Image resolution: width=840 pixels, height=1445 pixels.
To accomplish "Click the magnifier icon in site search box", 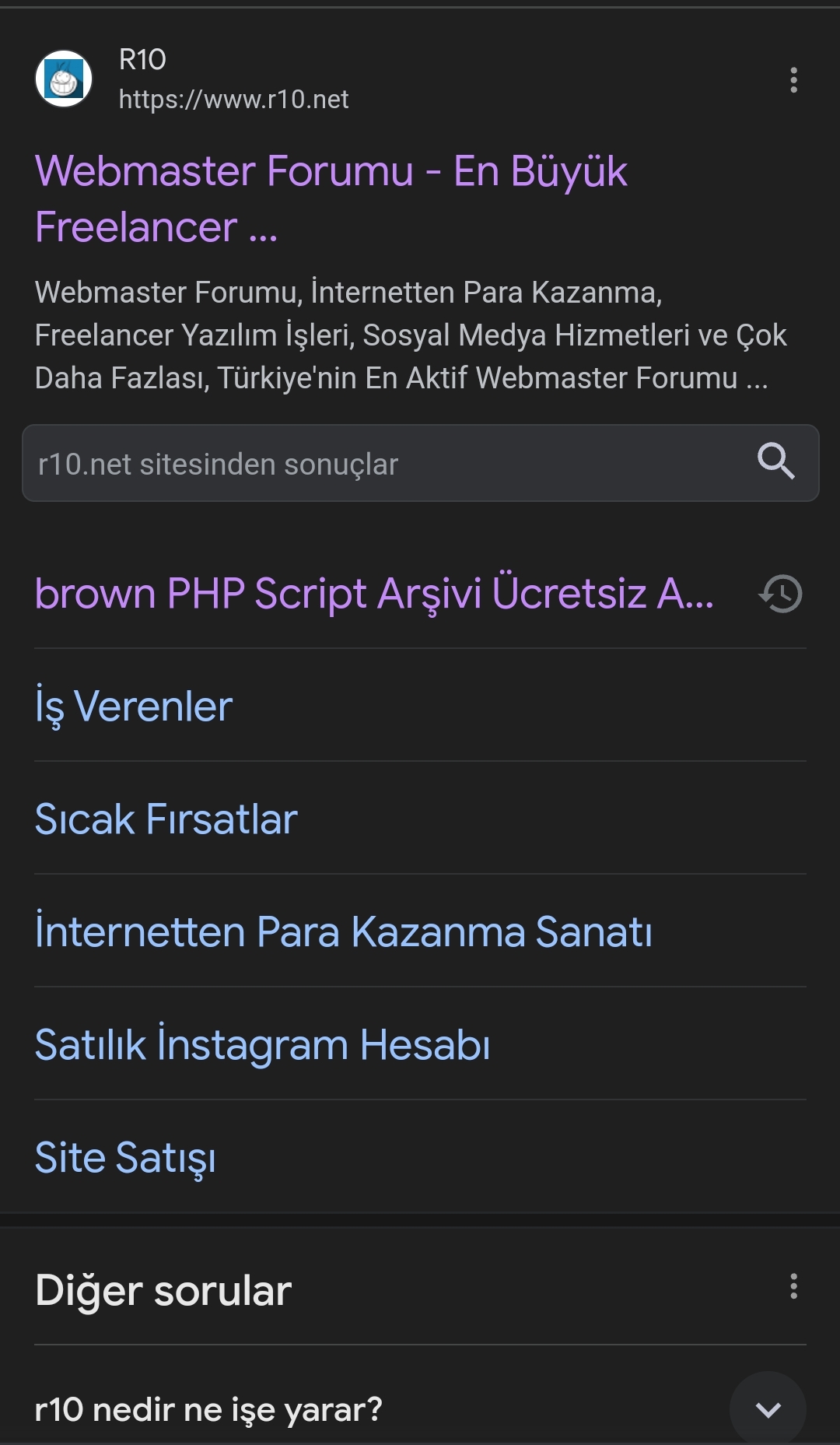I will (775, 462).
